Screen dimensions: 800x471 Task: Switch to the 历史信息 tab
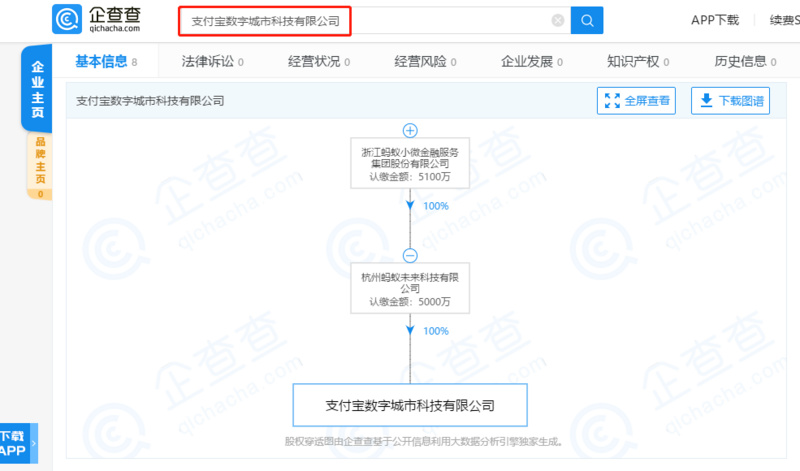745,62
